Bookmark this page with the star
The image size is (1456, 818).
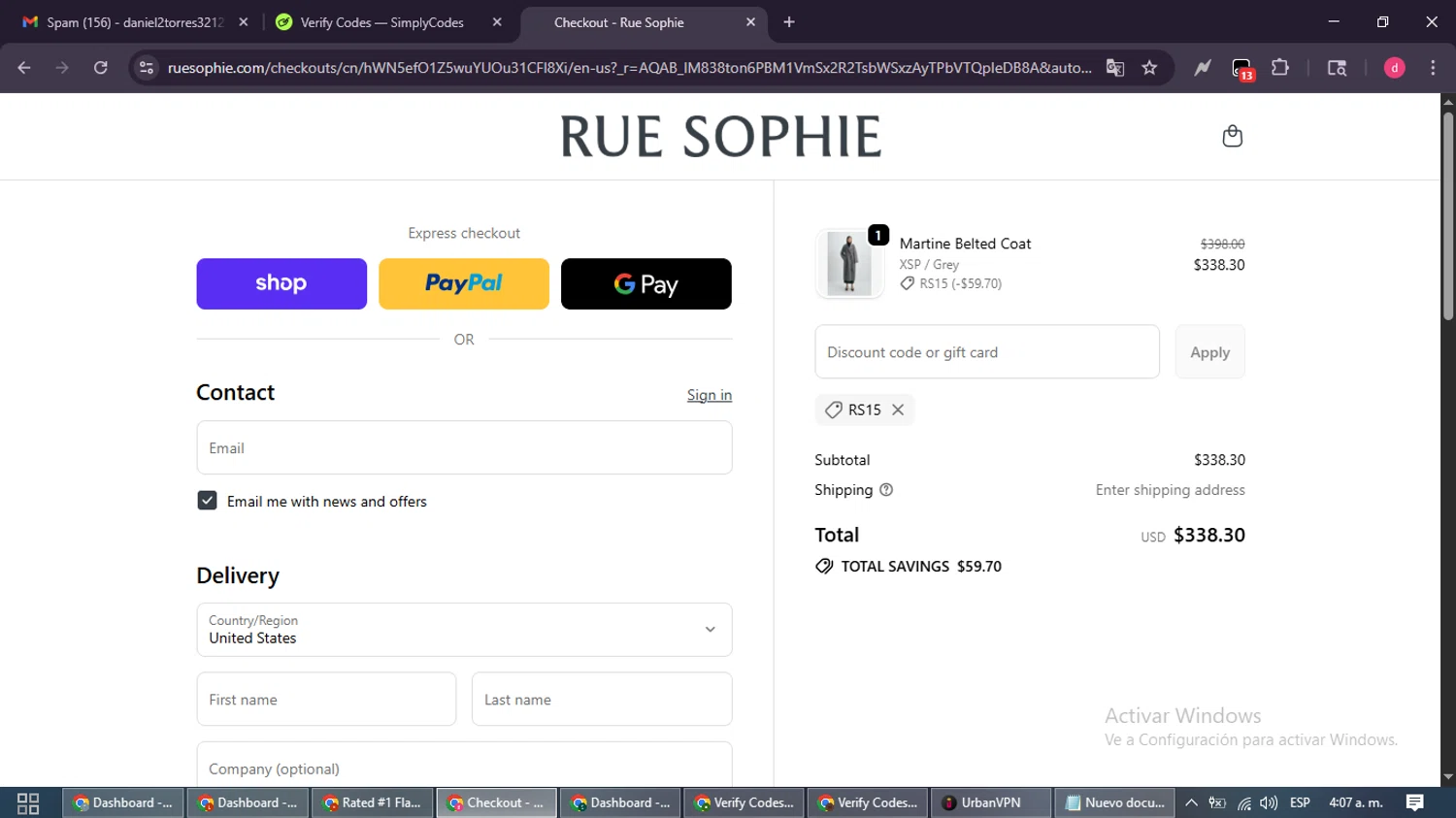point(1150,67)
